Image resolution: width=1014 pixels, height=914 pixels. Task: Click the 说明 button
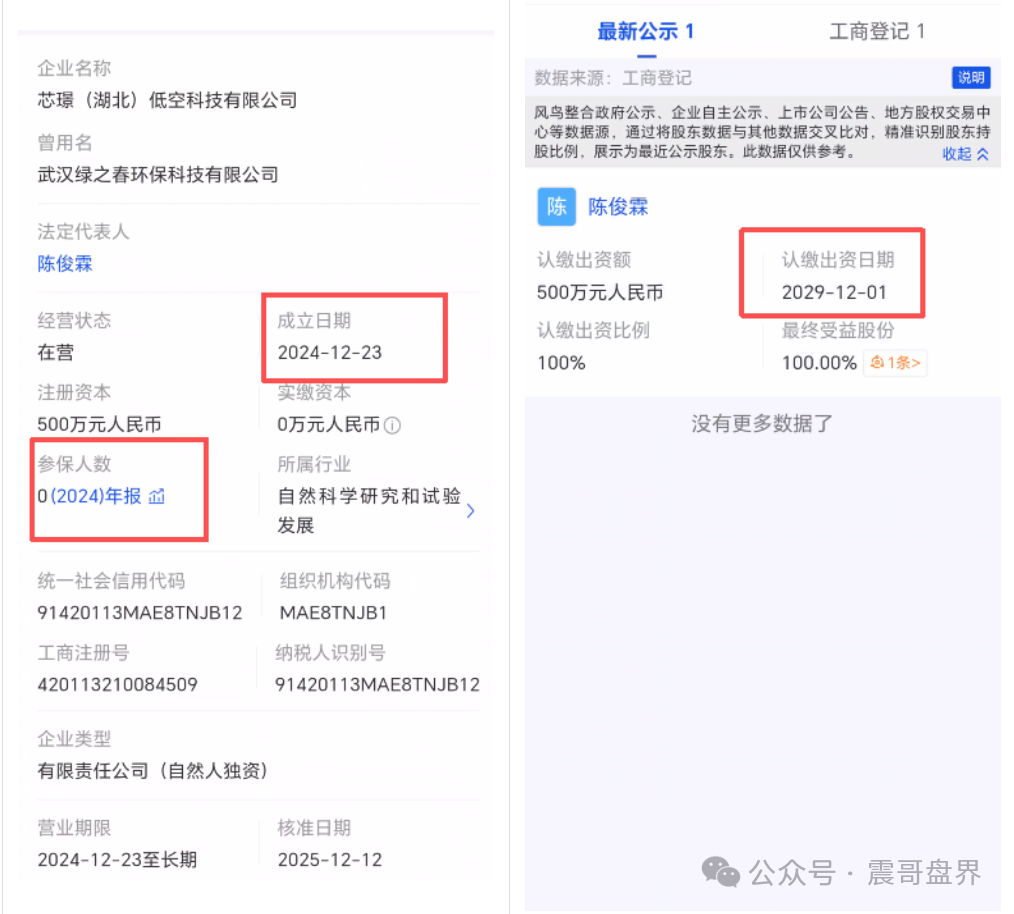pyautogui.click(x=969, y=77)
